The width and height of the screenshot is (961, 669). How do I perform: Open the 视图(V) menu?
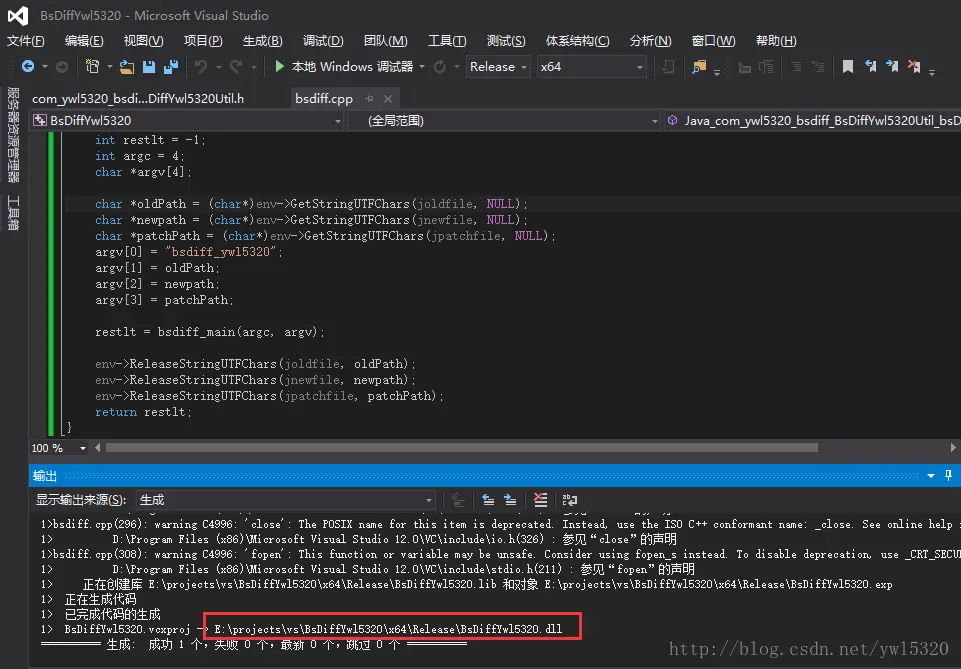143,41
